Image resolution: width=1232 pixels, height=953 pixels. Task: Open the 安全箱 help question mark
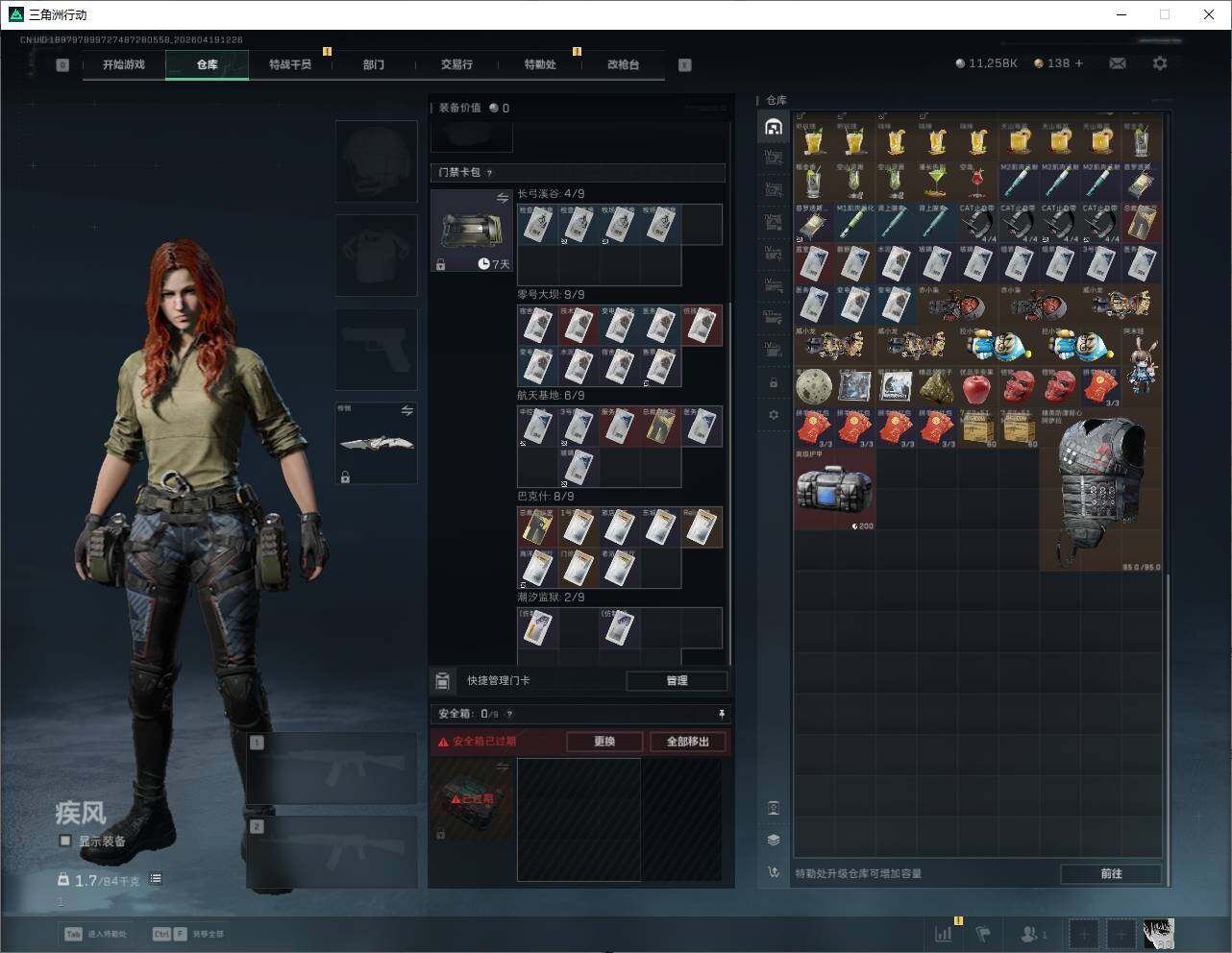click(x=509, y=714)
